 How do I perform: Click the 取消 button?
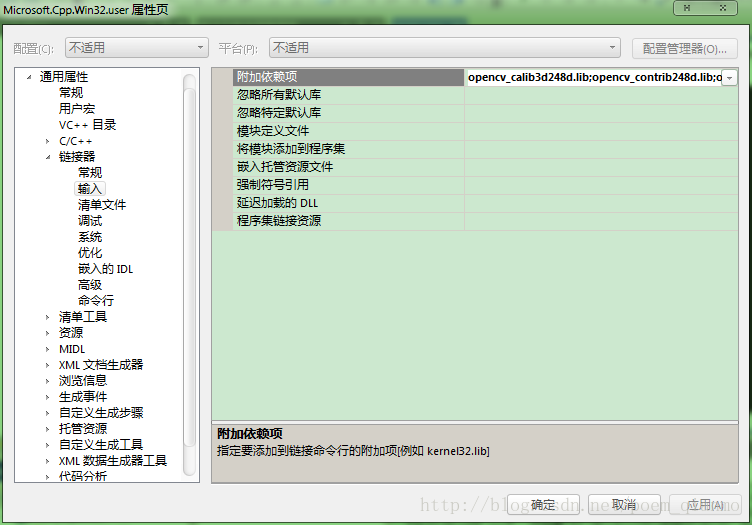pyautogui.click(x=624, y=504)
